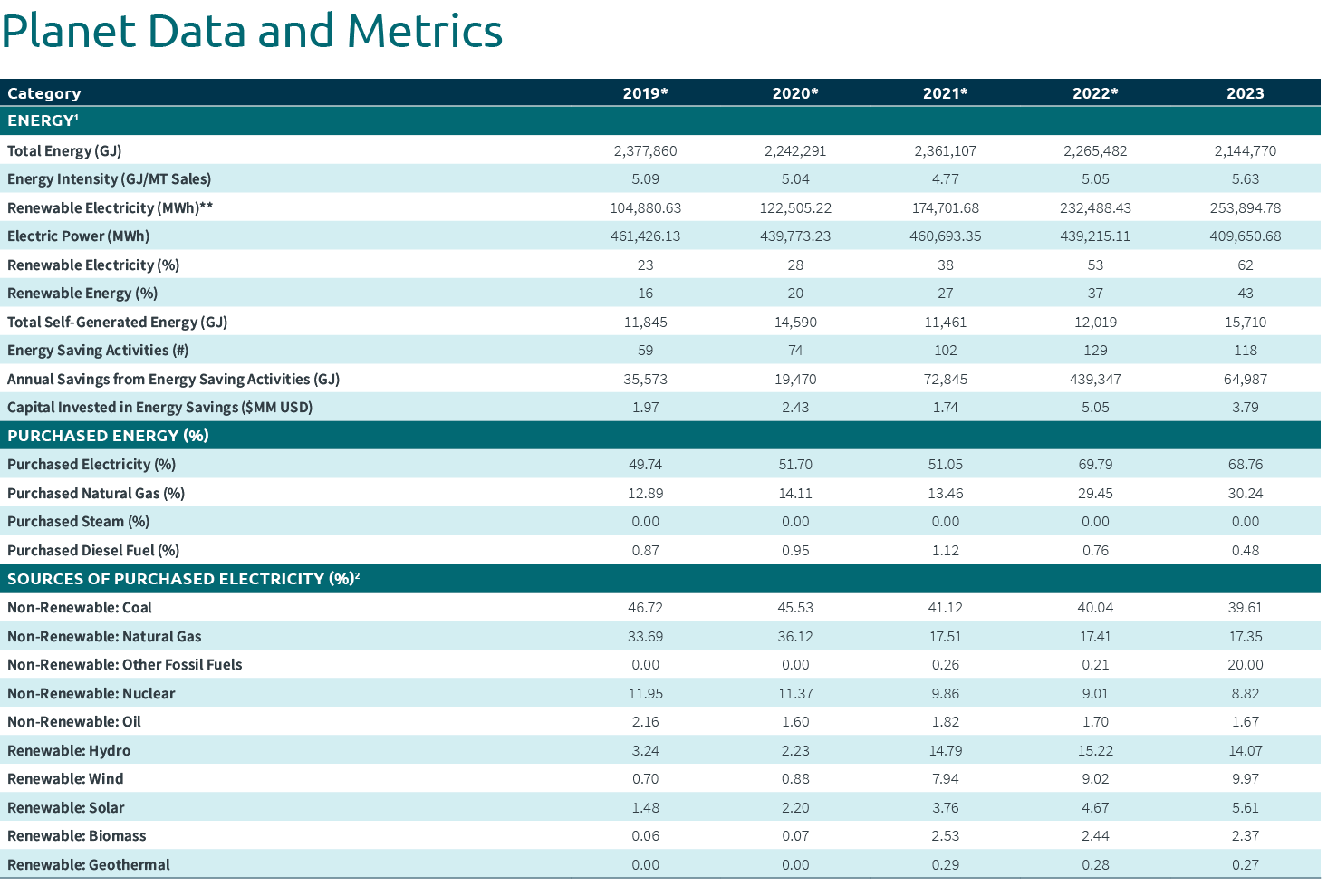Select the Non-Renewable: Coal row label
The height and width of the screenshot is (896, 1337).
click(79, 607)
